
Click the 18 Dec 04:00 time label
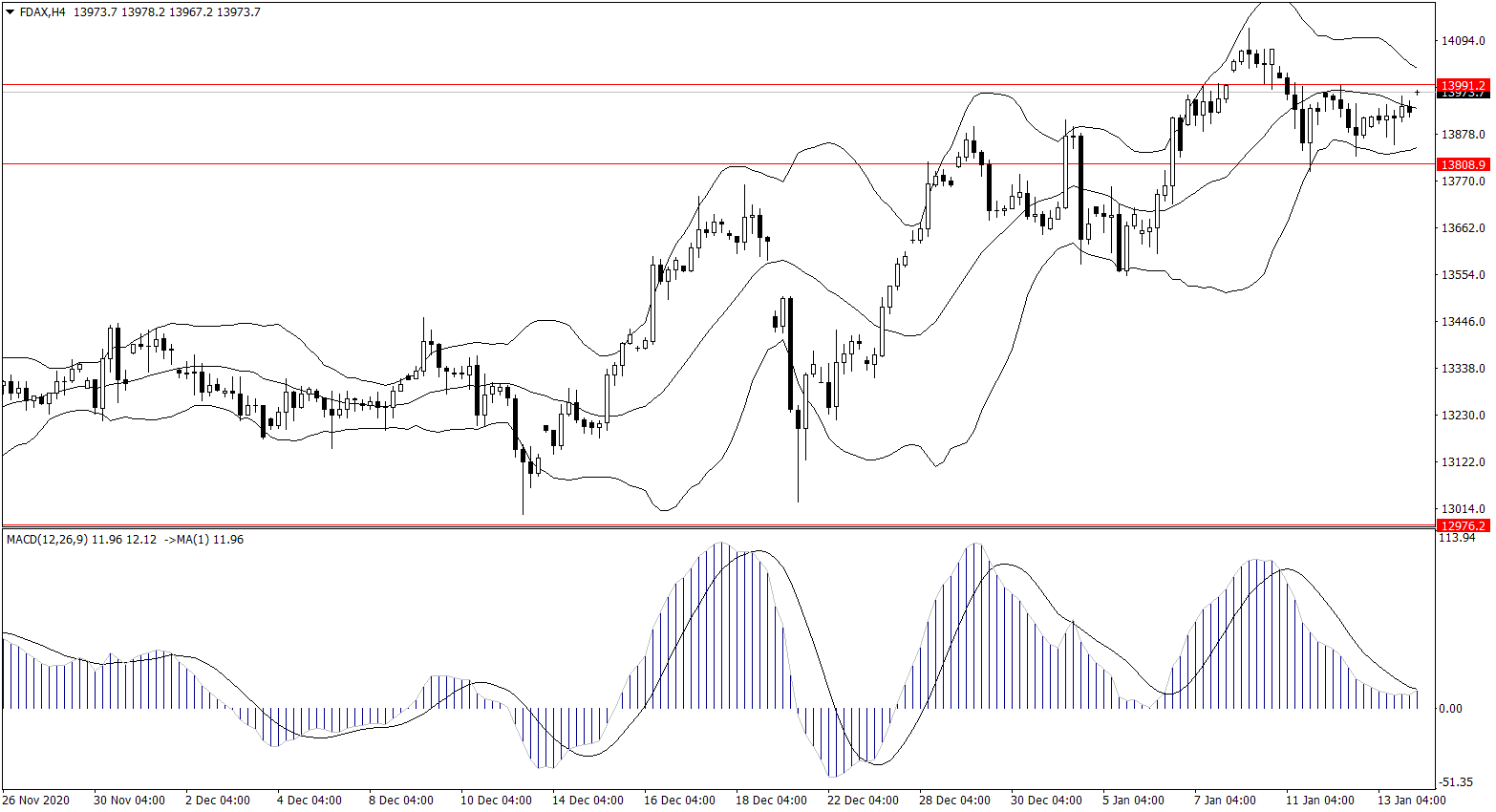coord(771,801)
